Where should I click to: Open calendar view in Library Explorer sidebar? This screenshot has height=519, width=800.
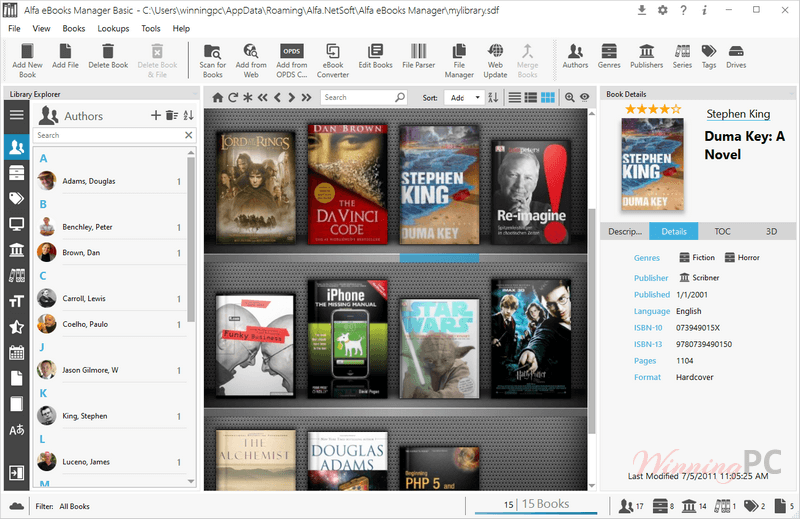pos(16,352)
